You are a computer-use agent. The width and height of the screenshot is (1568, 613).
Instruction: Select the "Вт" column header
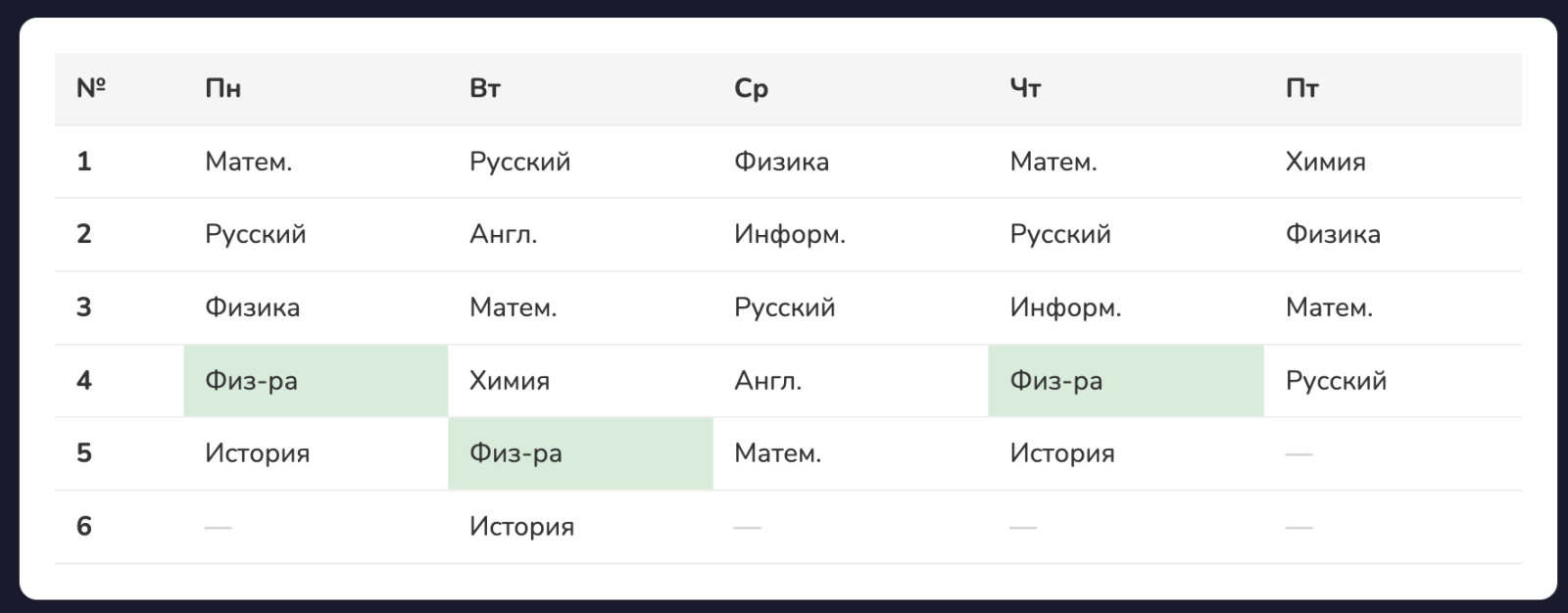pos(485,89)
